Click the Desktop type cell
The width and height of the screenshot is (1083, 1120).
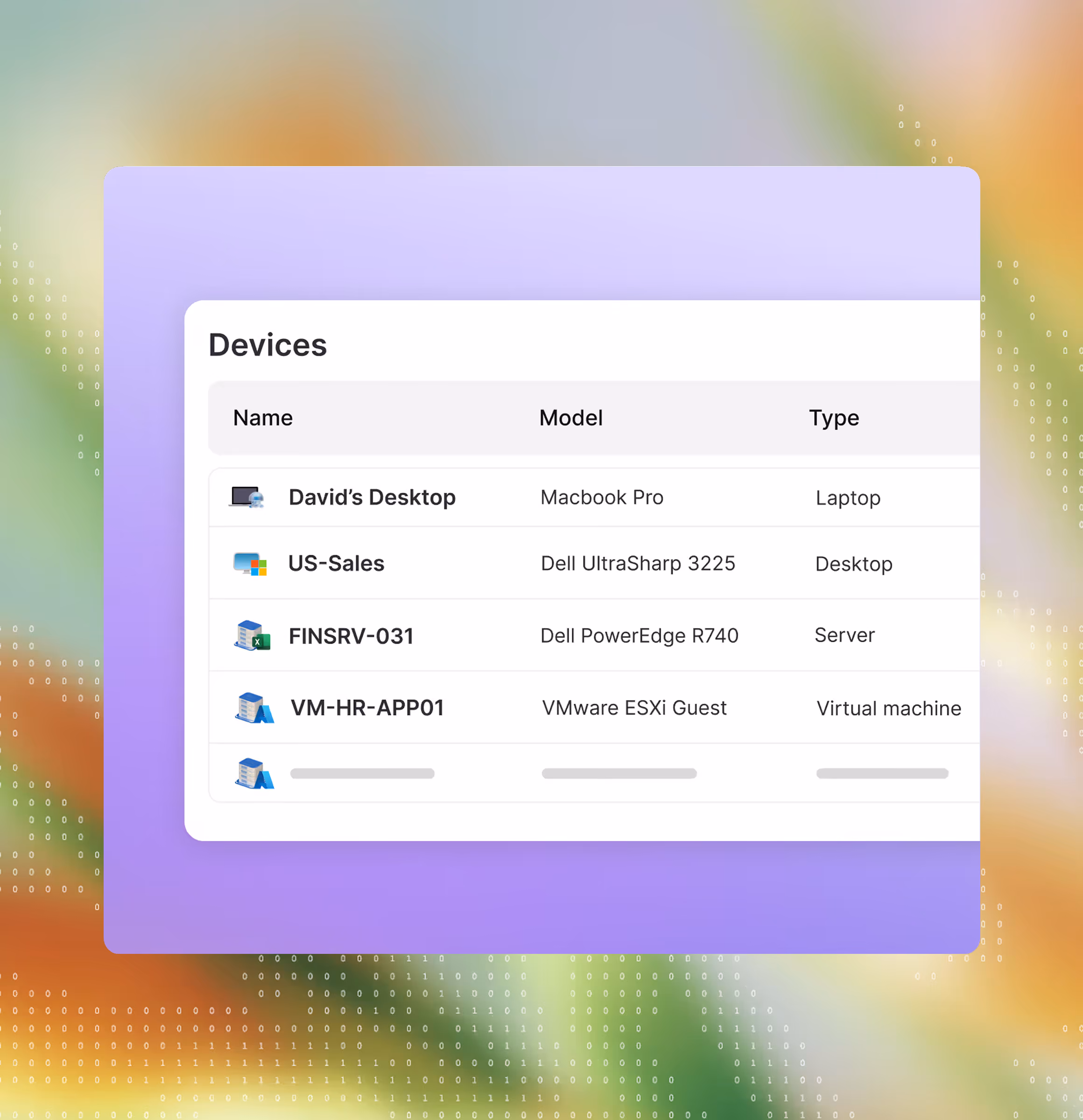tap(854, 565)
